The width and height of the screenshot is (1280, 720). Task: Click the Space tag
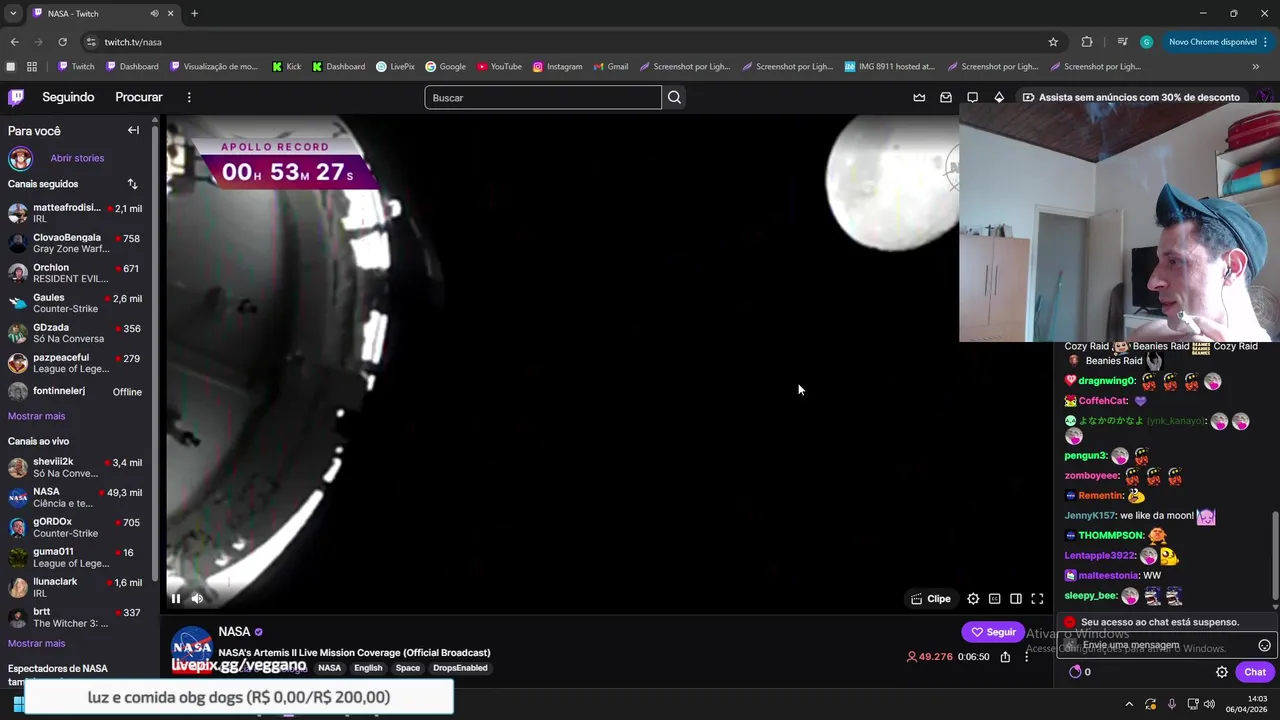pos(407,668)
